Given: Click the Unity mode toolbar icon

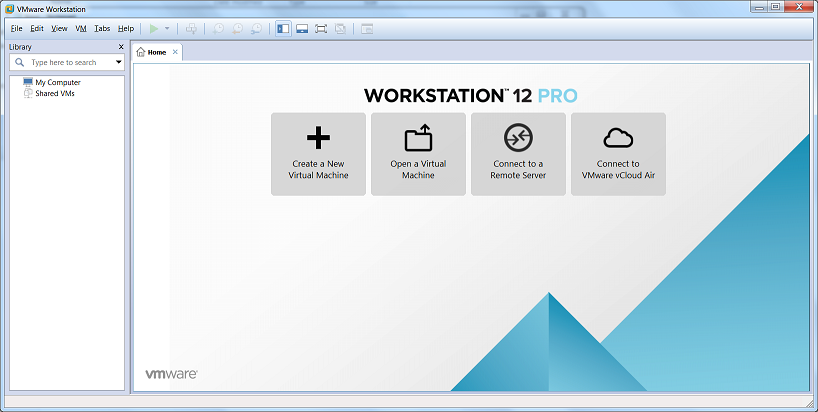Looking at the screenshot, I should (x=340, y=29).
